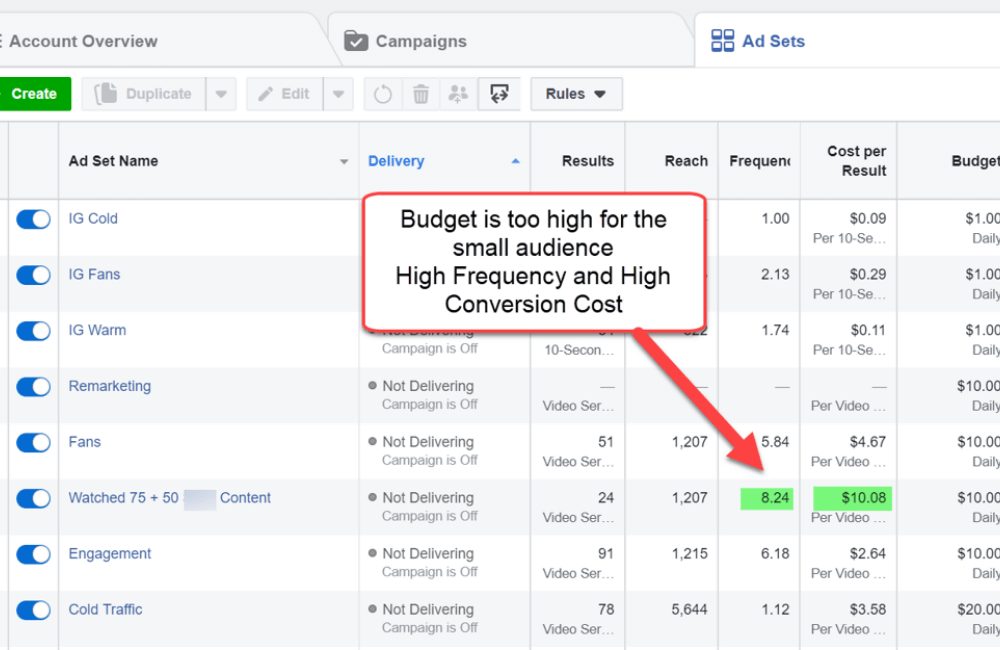Click the green highlighted $10.08 cost cell
1000x650 pixels.
[x=852, y=498]
